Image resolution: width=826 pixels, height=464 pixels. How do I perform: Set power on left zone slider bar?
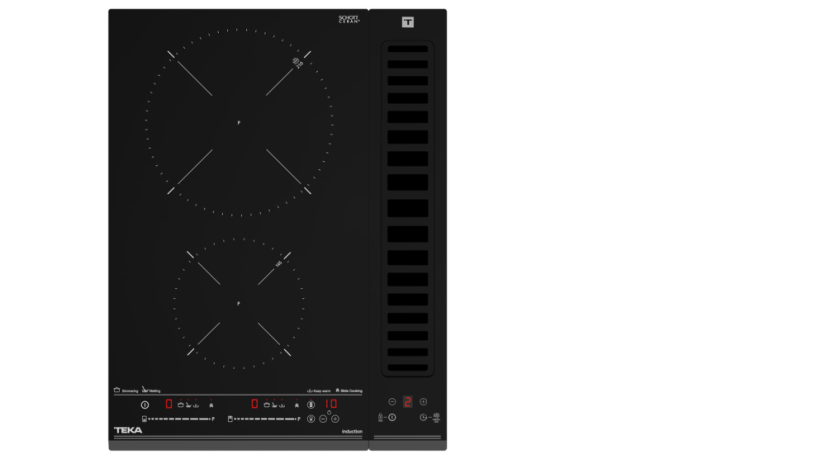click(178, 419)
